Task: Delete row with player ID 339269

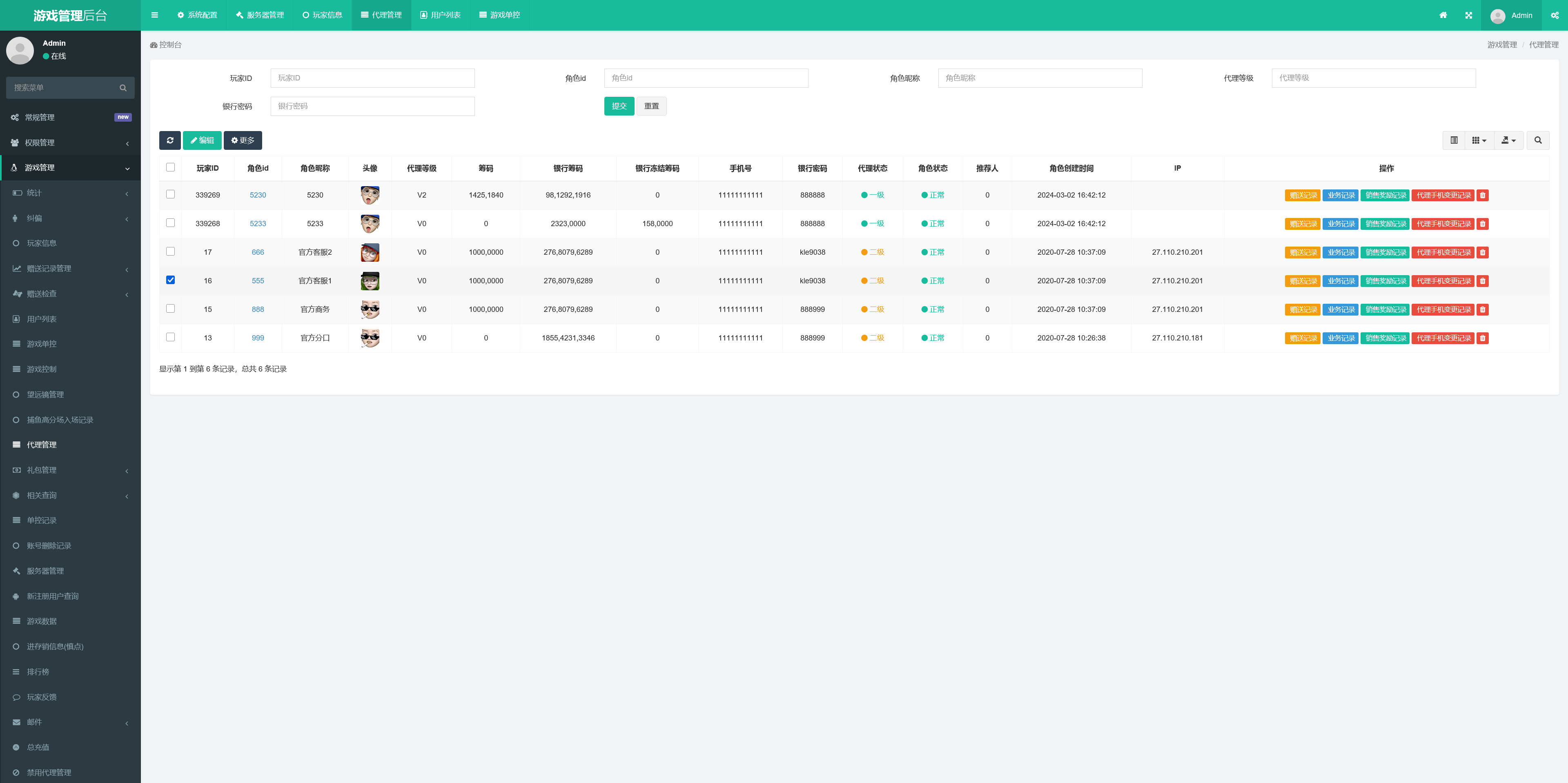Action: [1483, 195]
